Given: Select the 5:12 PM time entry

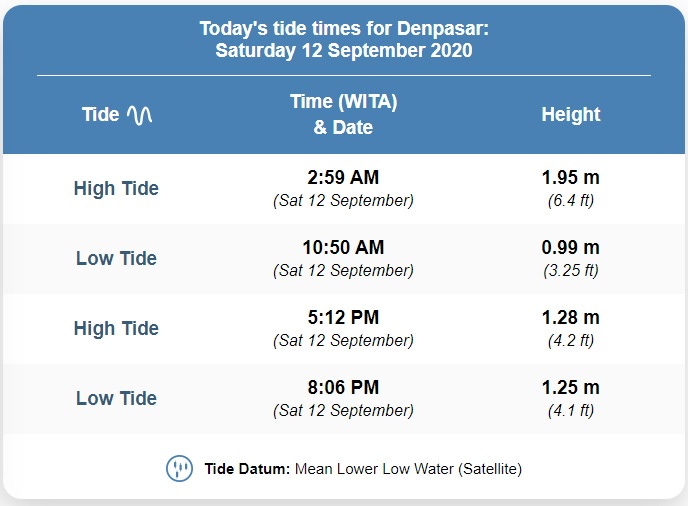Looking at the screenshot, I should click(343, 317).
